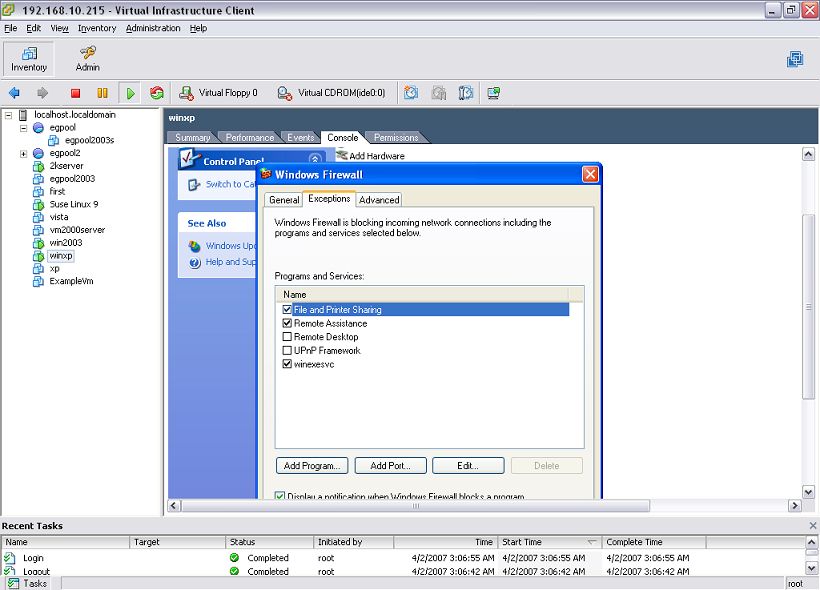Switch to the Performance tab

click(249, 138)
